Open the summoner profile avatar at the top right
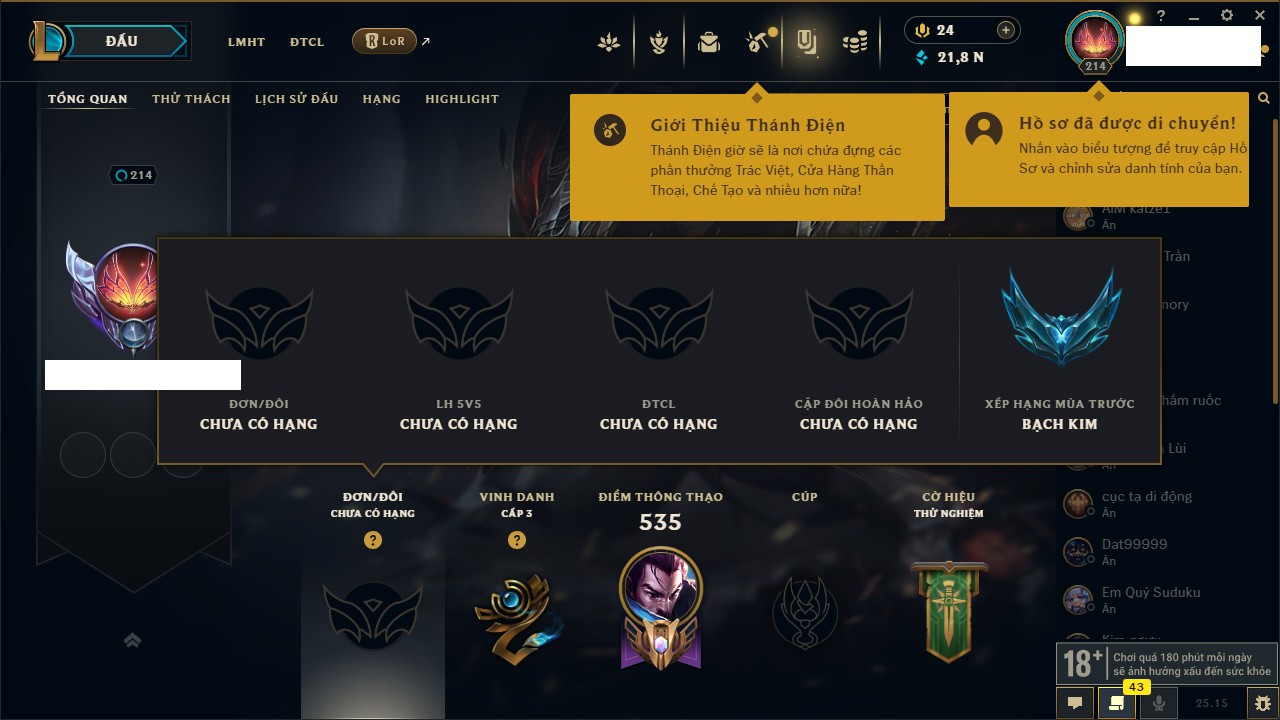1280x720 pixels. pyautogui.click(x=1095, y=40)
